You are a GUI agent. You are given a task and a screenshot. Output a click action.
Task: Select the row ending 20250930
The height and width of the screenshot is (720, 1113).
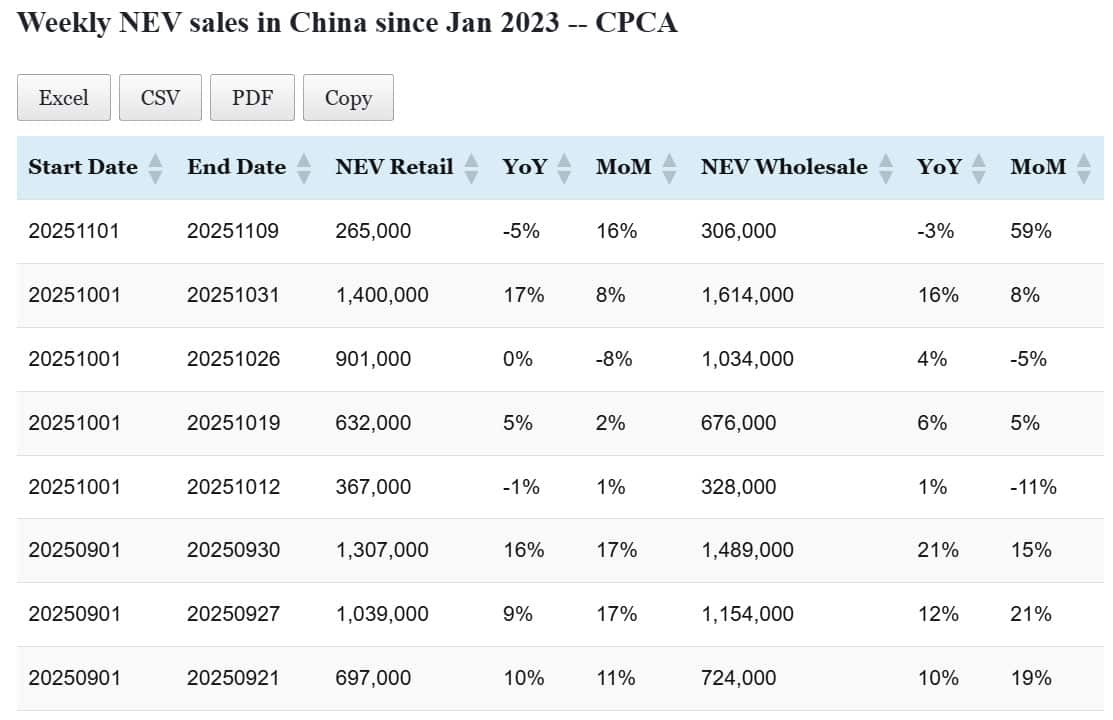[x=233, y=550]
